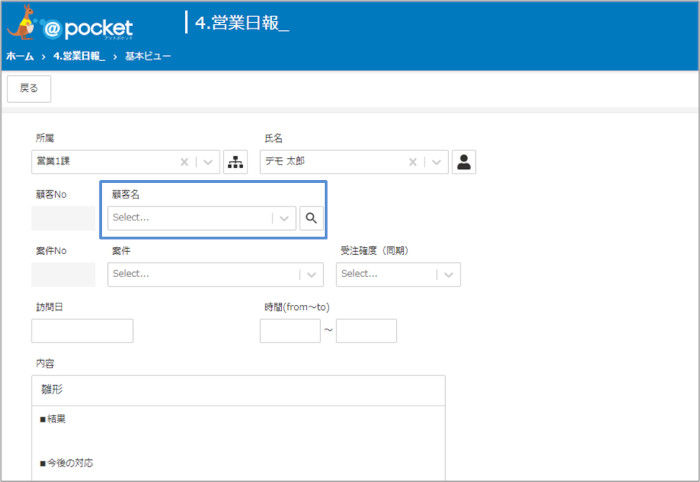Click the 時間(from～to) label
This screenshot has width=700, height=482.
pyautogui.click(x=297, y=307)
